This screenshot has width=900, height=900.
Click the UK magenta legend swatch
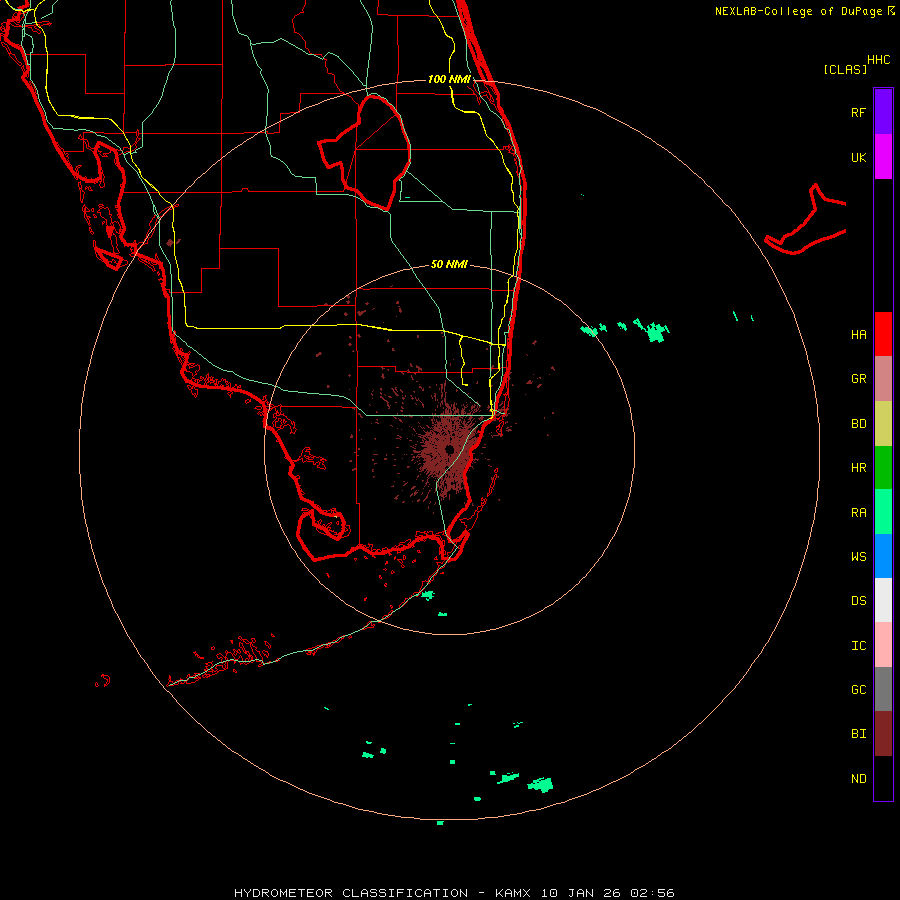pos(883,157)
